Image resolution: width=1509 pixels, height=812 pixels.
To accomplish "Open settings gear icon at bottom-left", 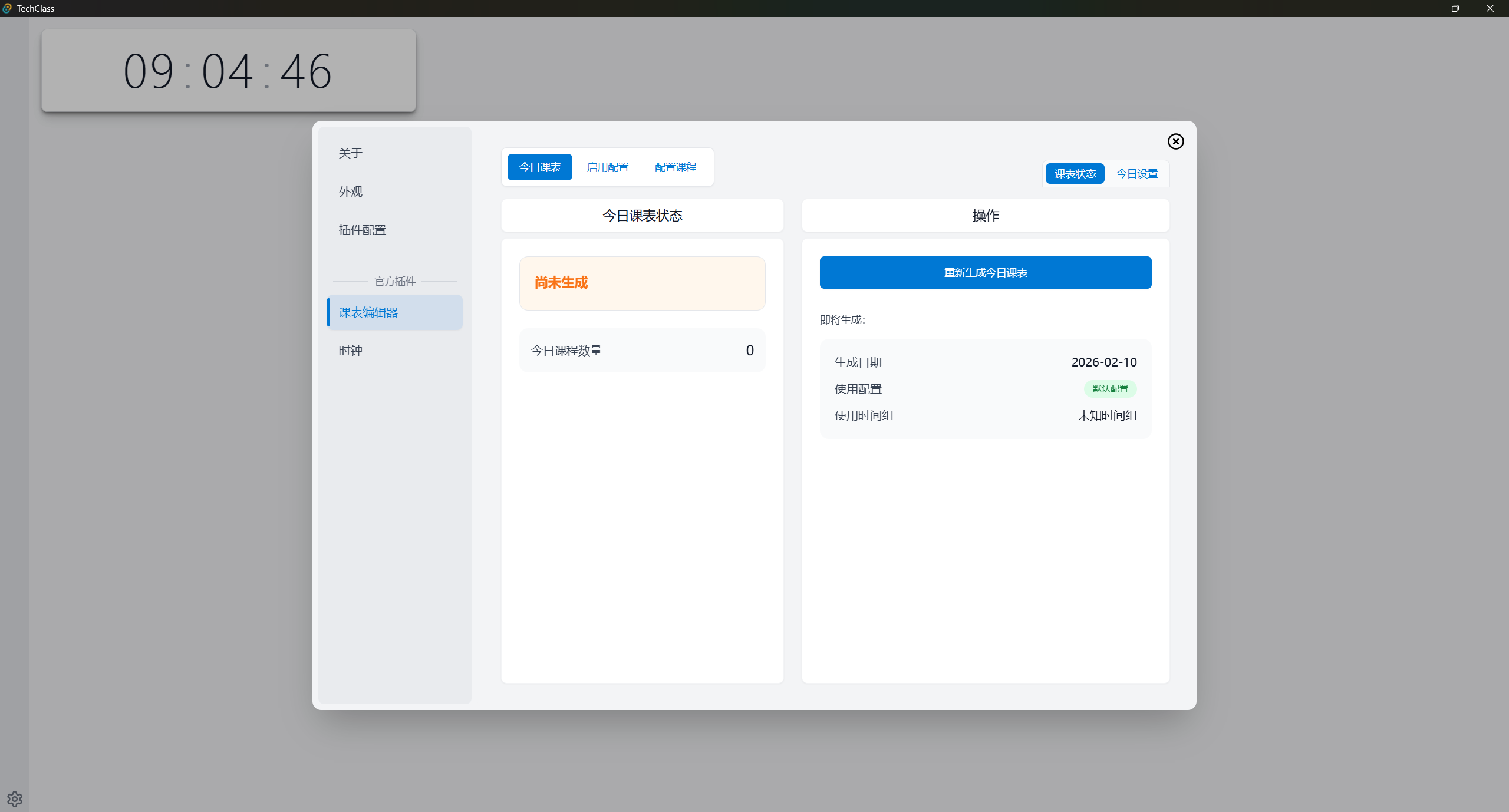I will coord(15,798).
